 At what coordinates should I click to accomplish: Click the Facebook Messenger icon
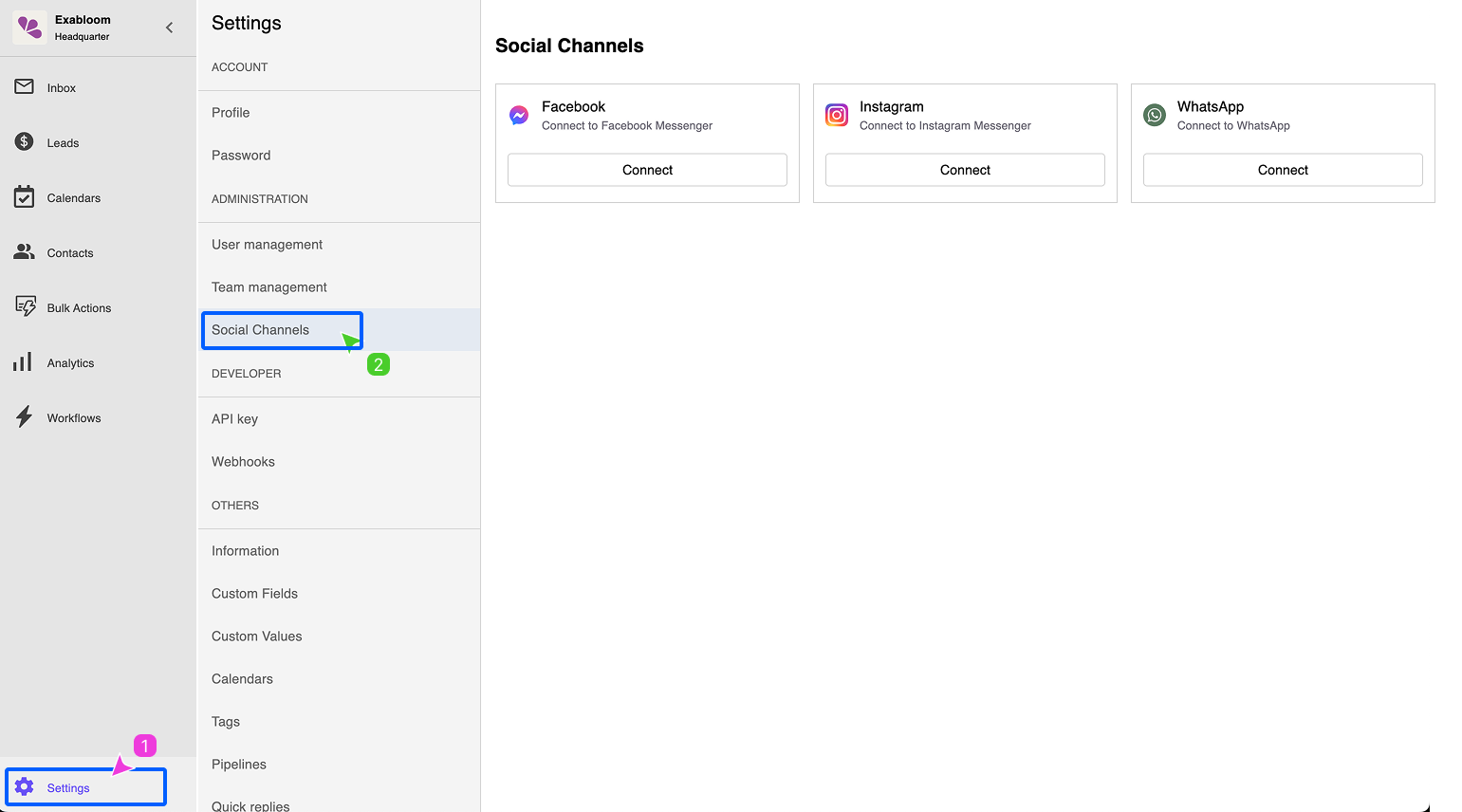[x=518, y=114]
